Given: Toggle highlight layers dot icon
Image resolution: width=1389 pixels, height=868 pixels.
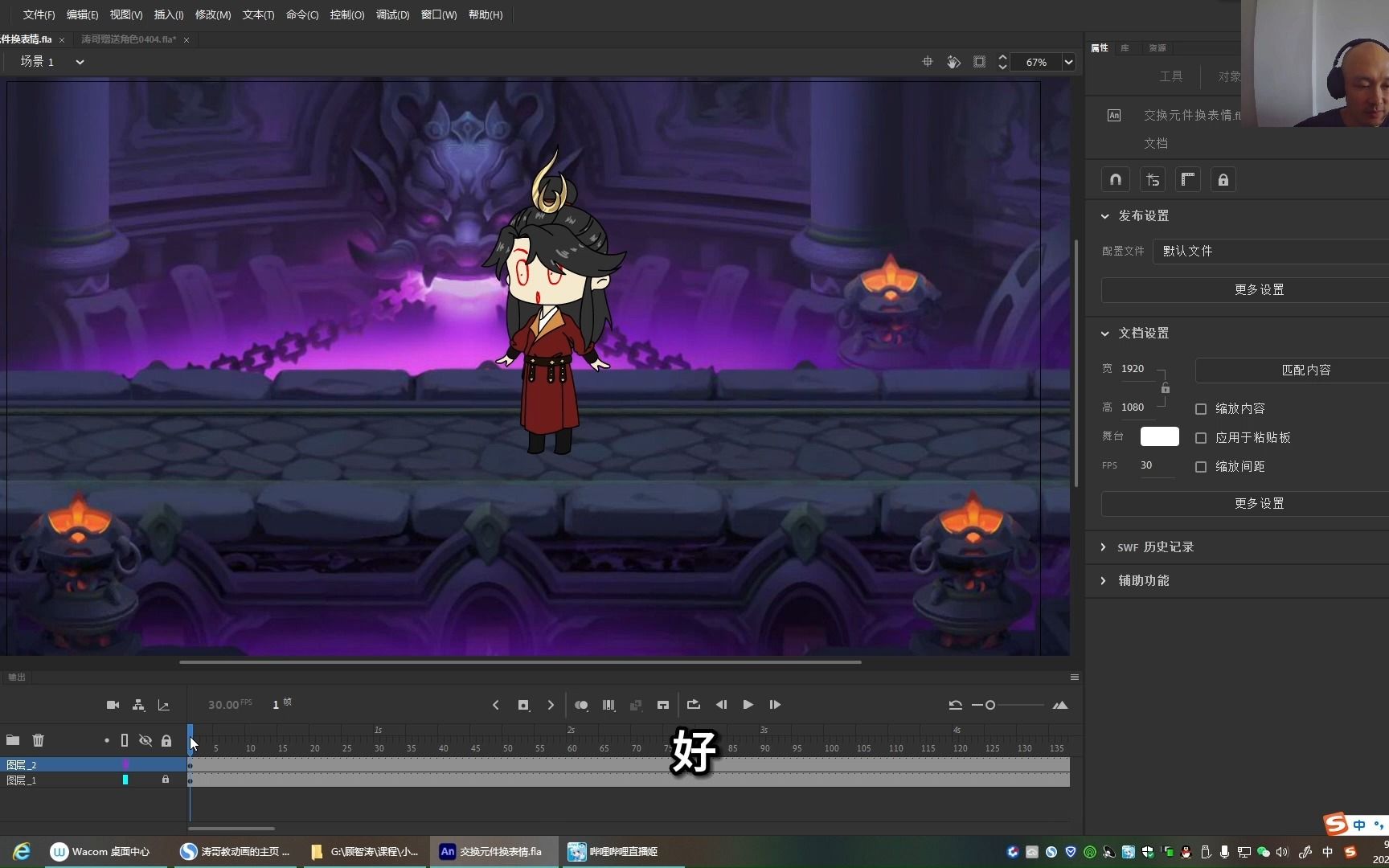Looking at the screenshot, I should tap(107, 740).
